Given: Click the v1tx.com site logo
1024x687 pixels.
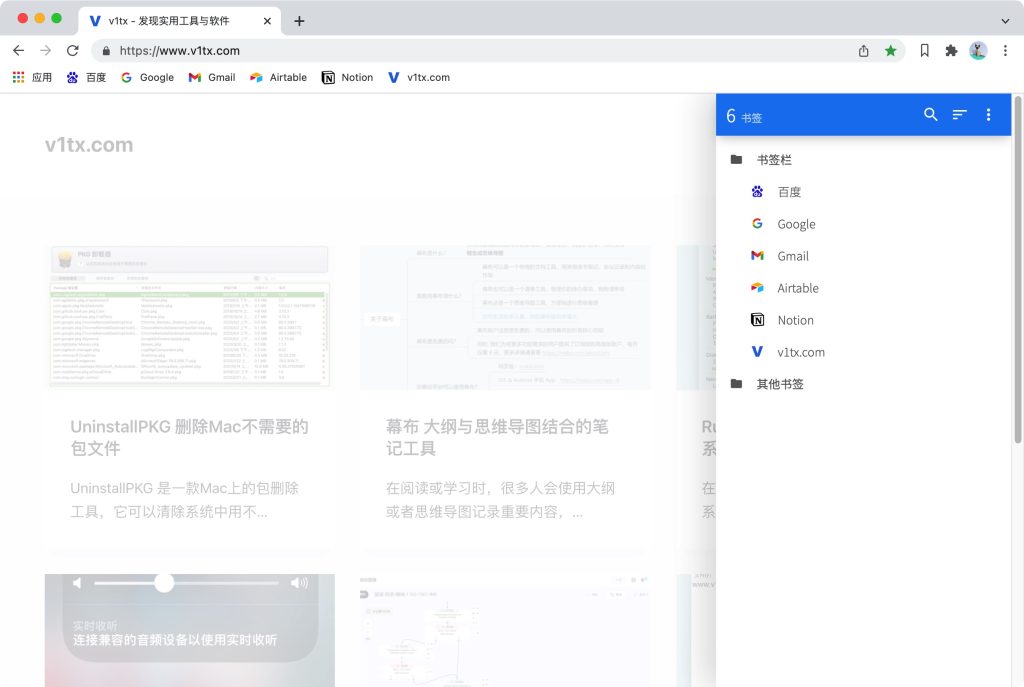Looking at the screenshot, I should (x=89, y=144).
